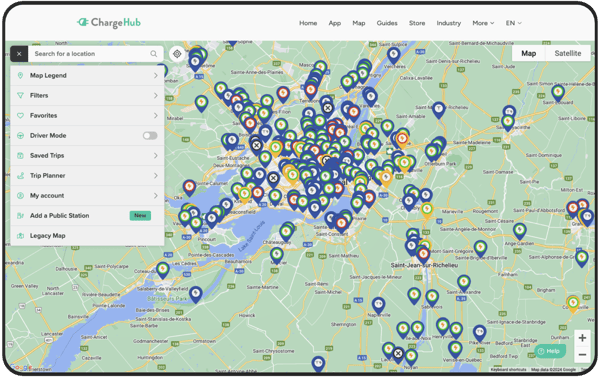600x377 pixels.
Task: Open the More dropdown menu
Action: click(483, 23)
